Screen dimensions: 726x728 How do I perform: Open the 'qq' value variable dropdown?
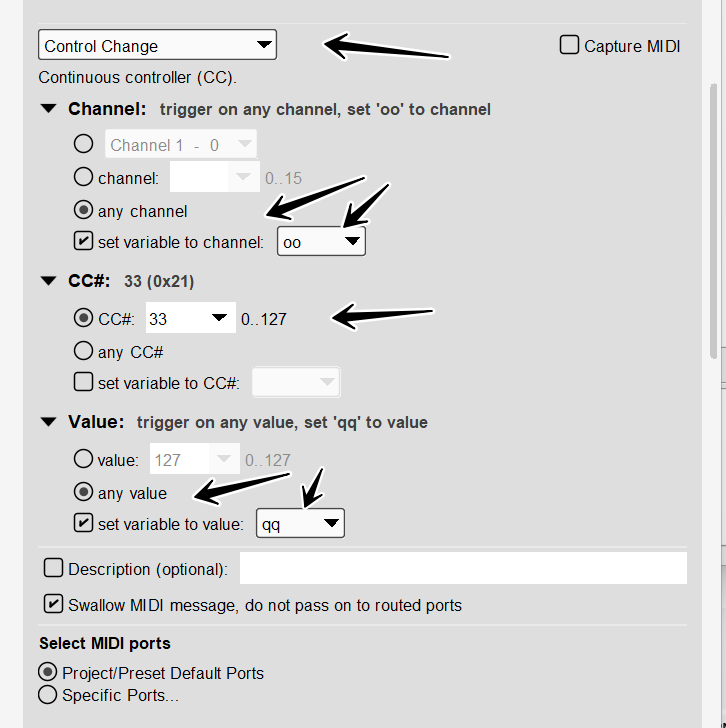coord(300,523)
